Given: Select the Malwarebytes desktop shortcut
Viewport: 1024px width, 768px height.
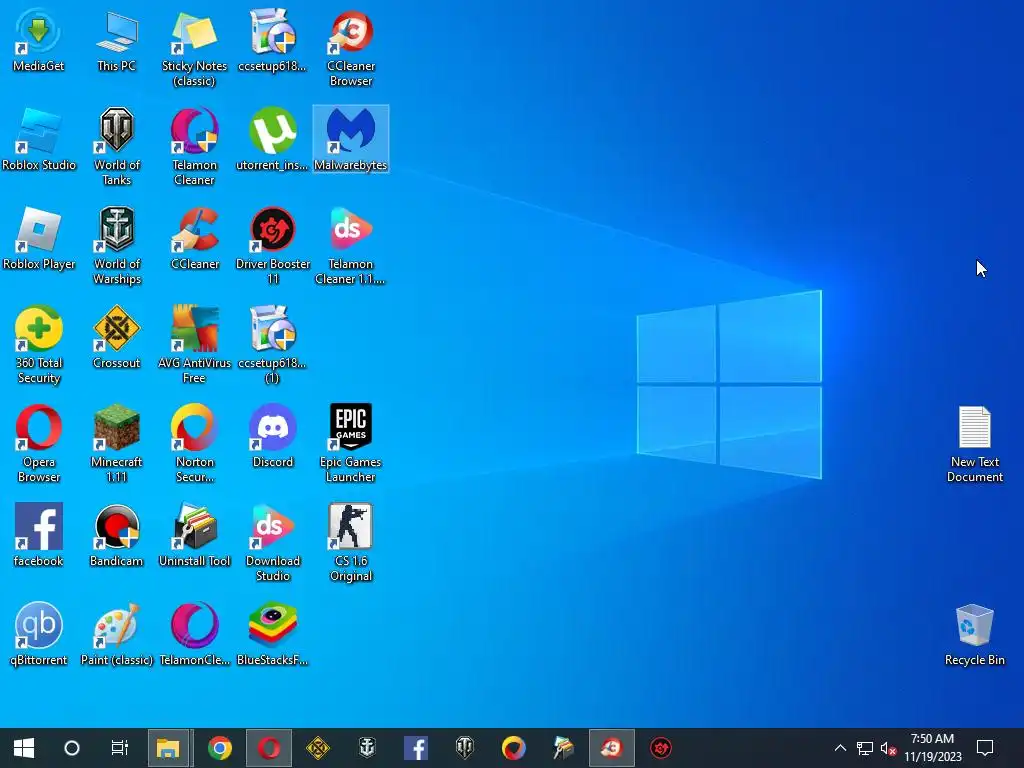Looking at the screenshot, I should (351, 140).
